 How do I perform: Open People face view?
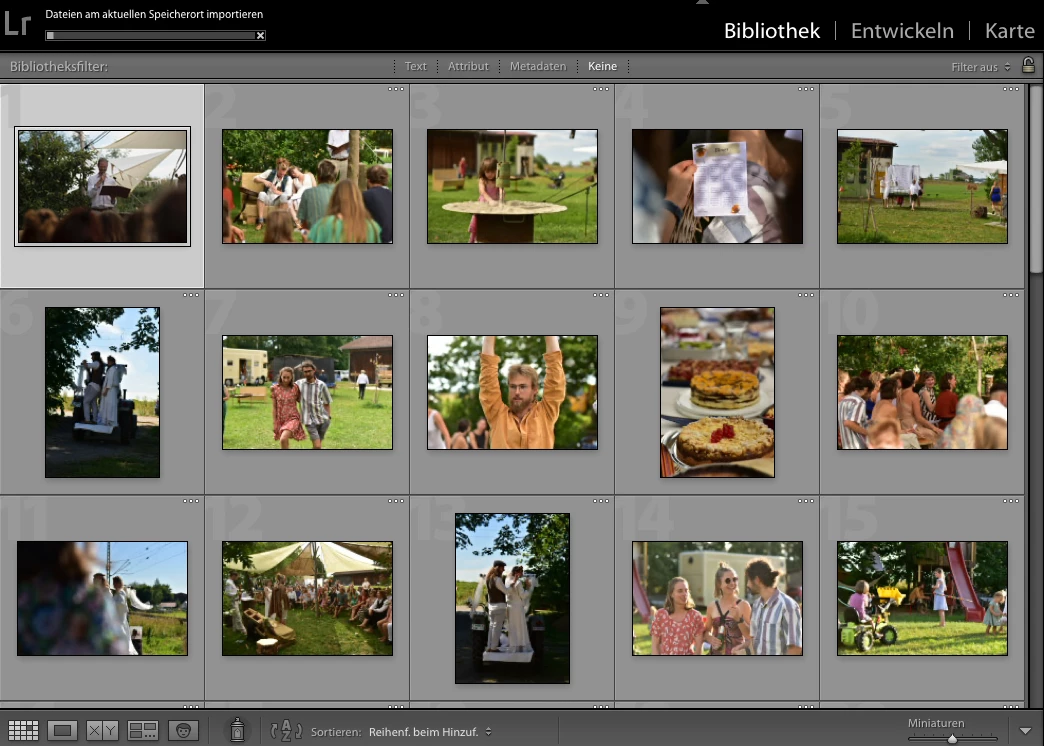tap(183, 731)
